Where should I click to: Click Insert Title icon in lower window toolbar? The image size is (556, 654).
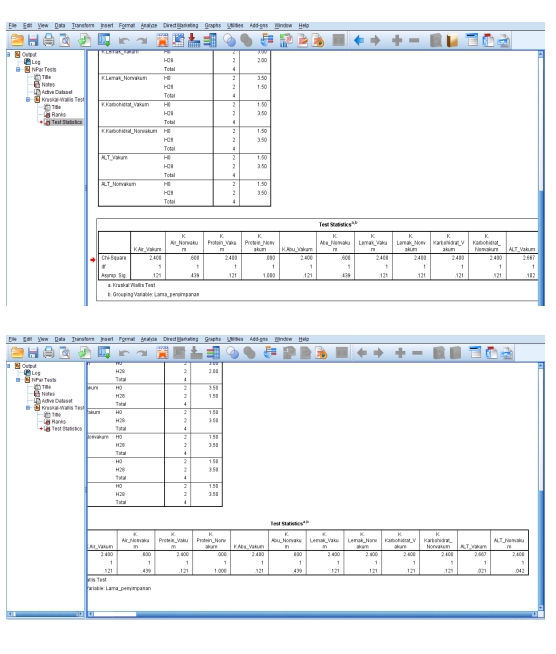tap(492, 353)
